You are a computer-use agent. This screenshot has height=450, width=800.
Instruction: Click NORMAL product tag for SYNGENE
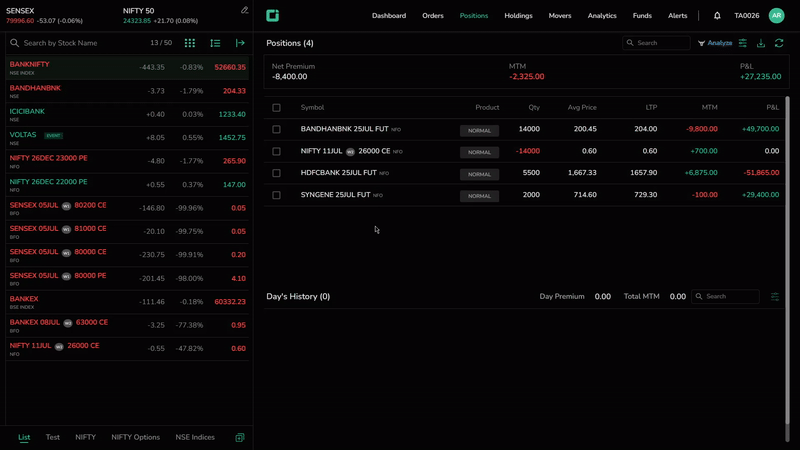pyautogui.click(x=479, y=196)
